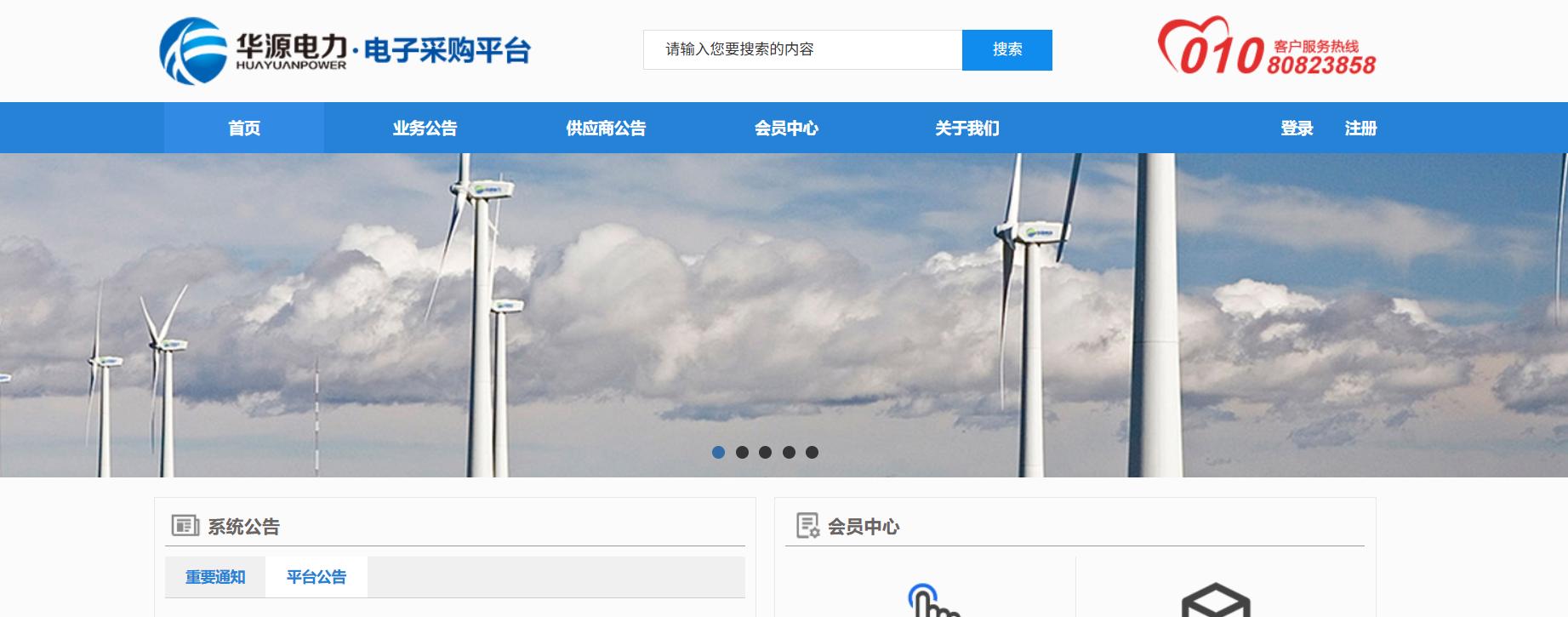This screenshot has height=617, width=1568.
Task: Click the 搜索 search button
Action: click(x=1007, y=49)
